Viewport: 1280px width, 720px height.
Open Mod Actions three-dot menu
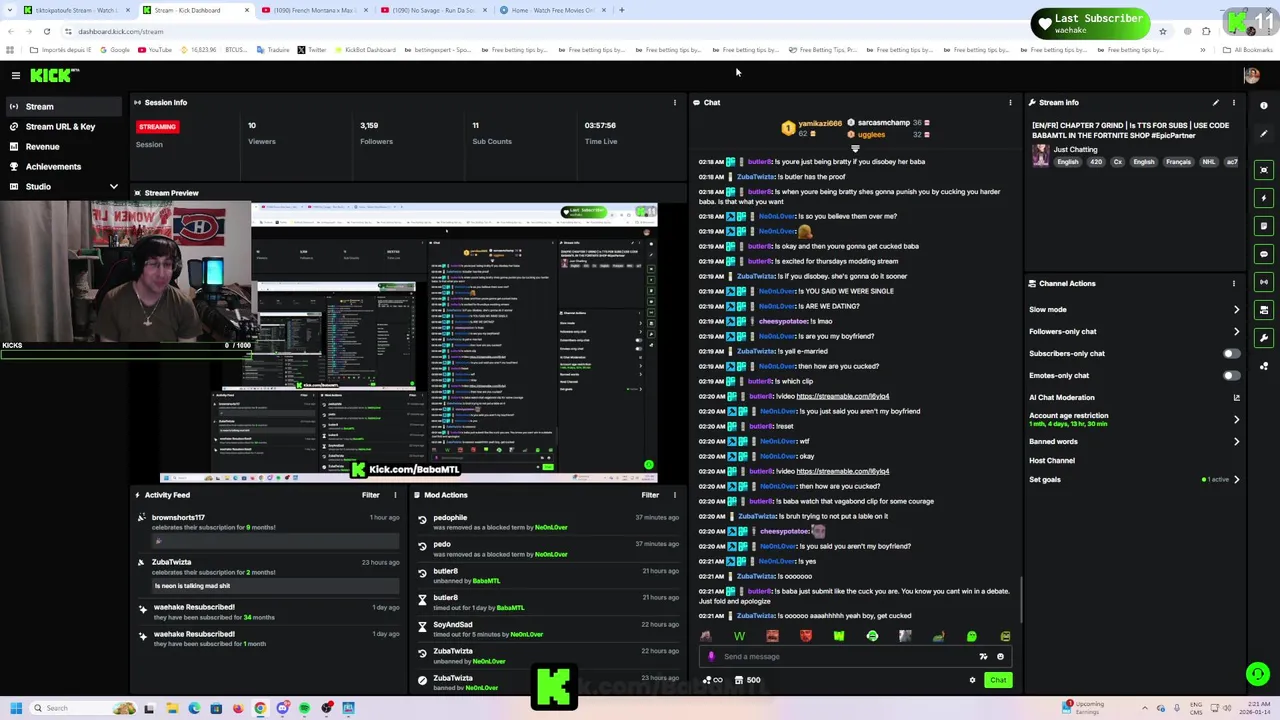tap(674, 495)
